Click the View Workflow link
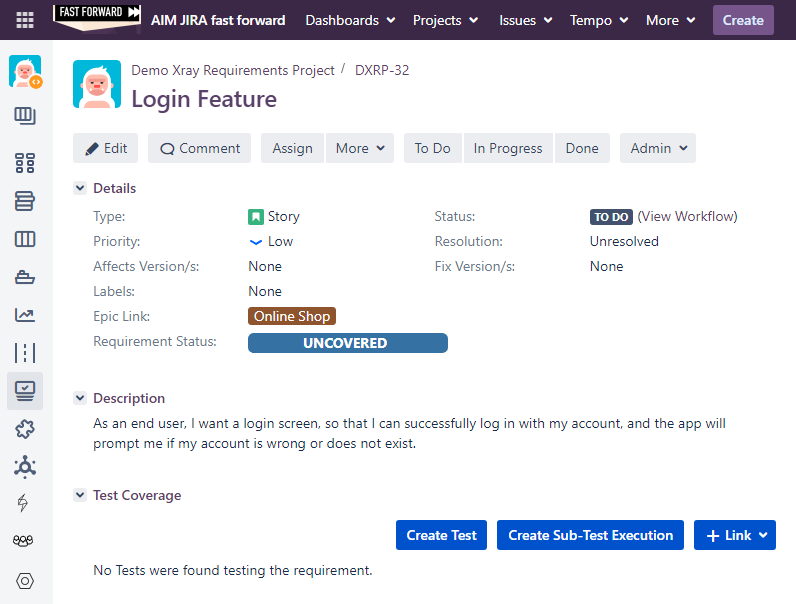Image resolution: width=796 pixels, height=604 pixels. point(687,217)
